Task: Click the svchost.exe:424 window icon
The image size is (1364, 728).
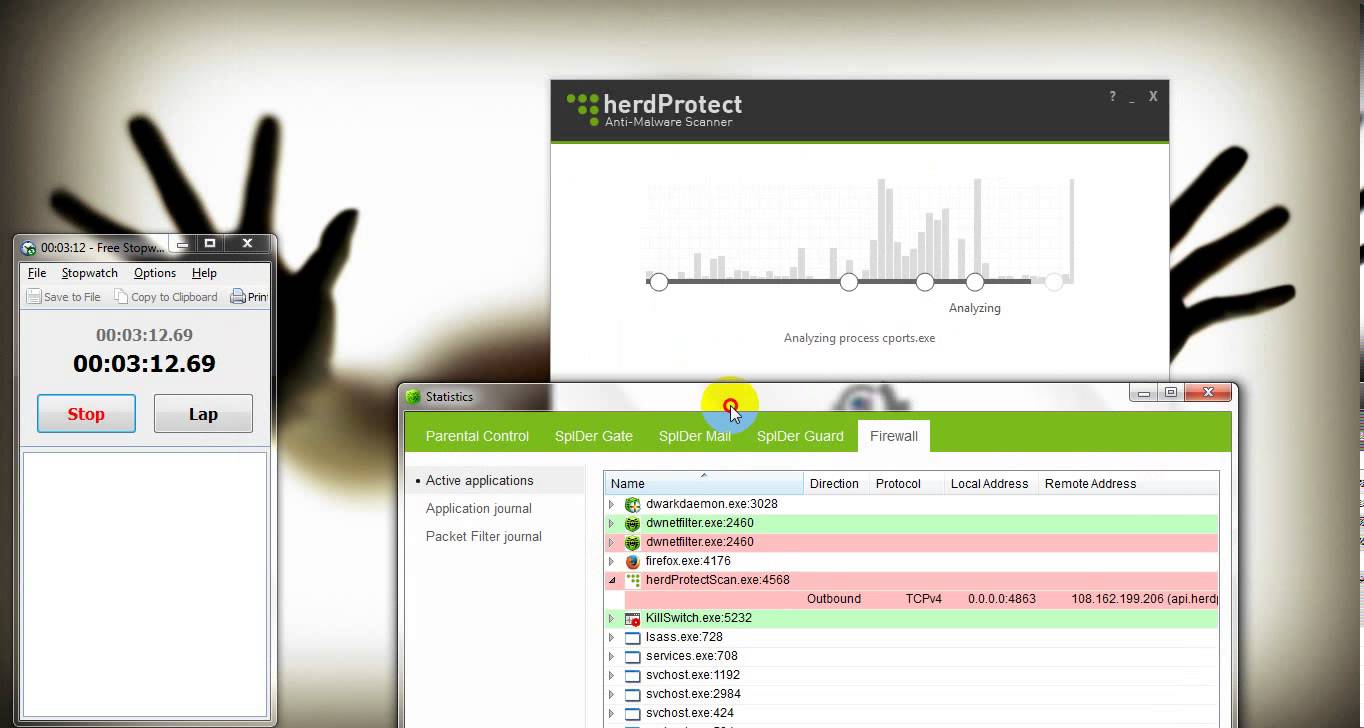Action: click(x=632, y=714)
